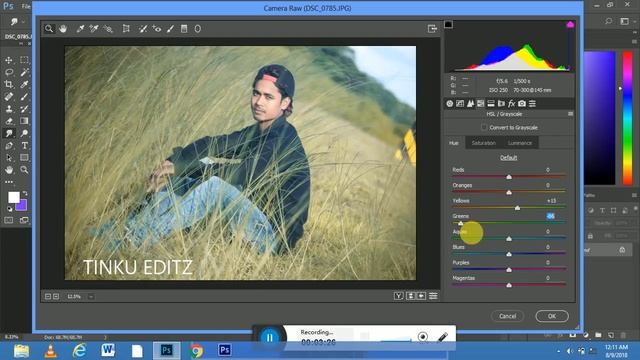
Task: Open the Photoshop File menu
Action: click(x=26, y=6)
